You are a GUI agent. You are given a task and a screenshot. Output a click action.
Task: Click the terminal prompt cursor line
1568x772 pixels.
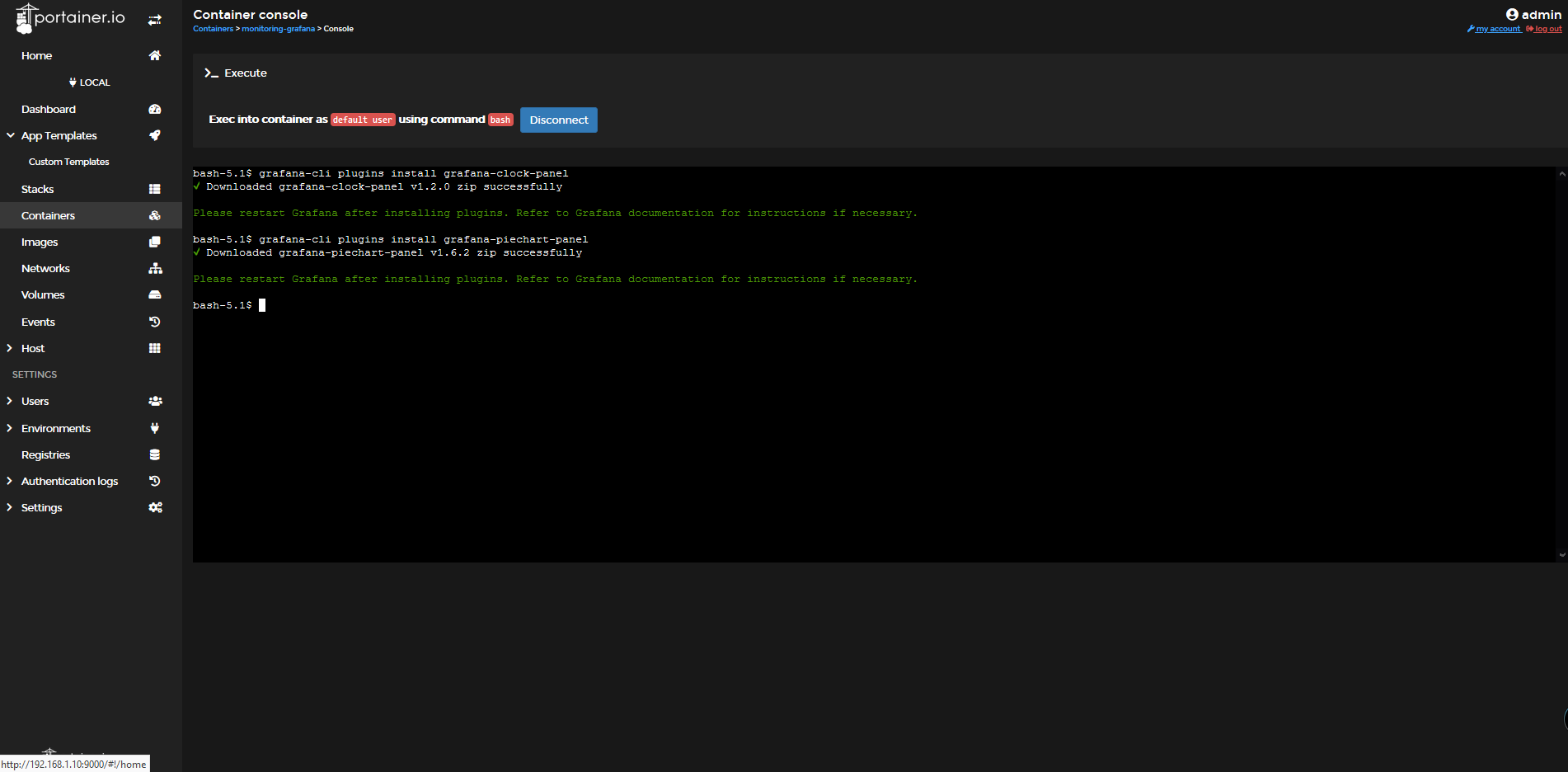229,305
